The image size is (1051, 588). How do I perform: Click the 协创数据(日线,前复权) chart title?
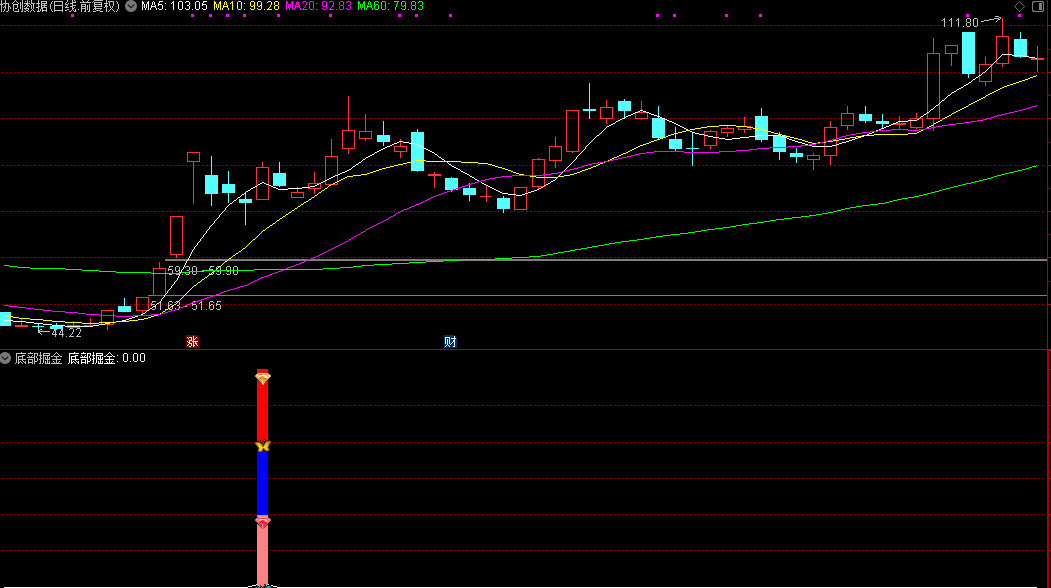tap(60, 6)
